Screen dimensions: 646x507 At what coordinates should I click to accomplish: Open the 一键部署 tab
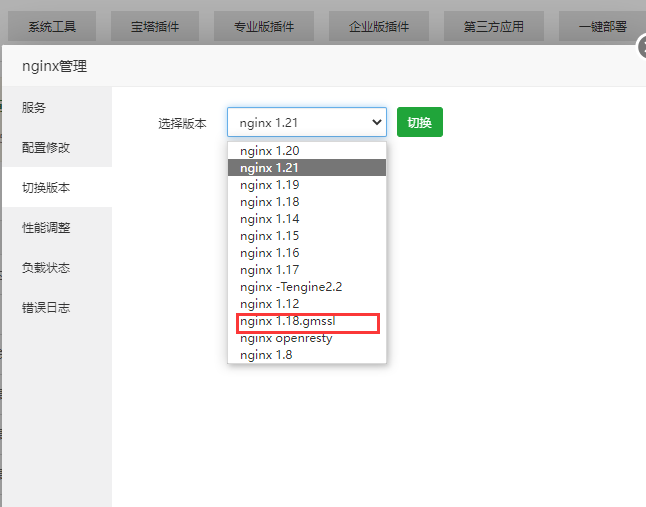tap(602, 26)
